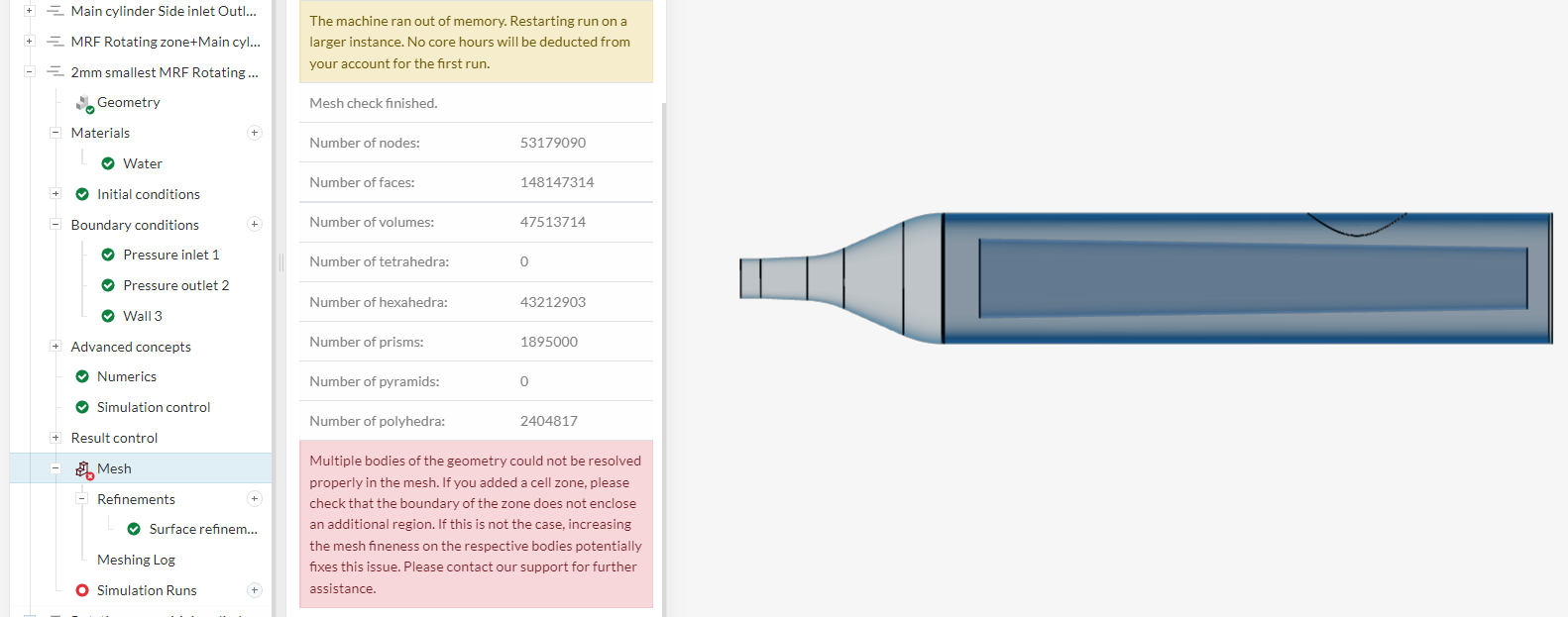Click the Geometry icon in the tree

(84, 103)
